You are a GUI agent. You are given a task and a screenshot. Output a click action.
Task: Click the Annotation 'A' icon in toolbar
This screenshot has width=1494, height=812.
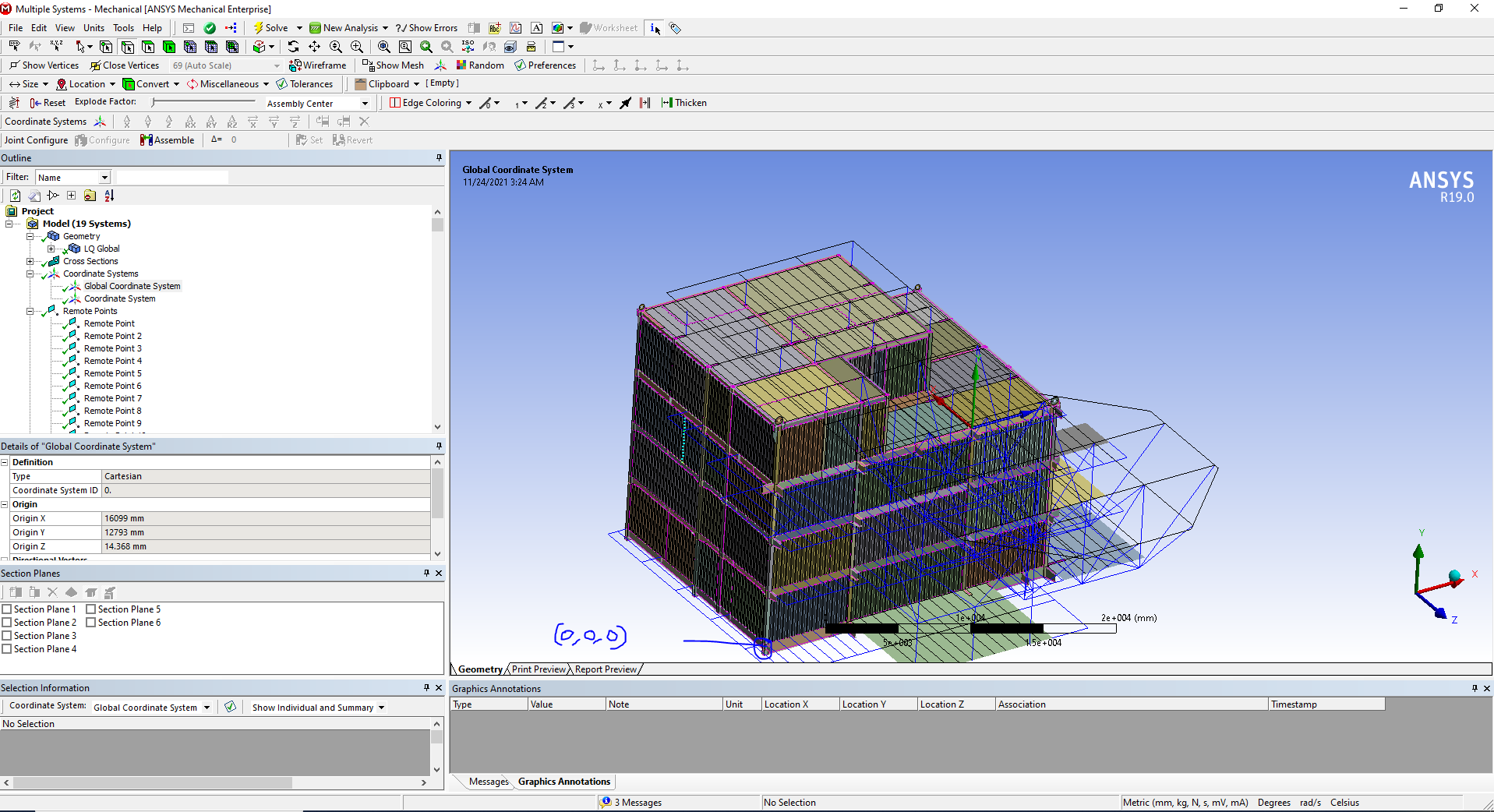[537, 28]
